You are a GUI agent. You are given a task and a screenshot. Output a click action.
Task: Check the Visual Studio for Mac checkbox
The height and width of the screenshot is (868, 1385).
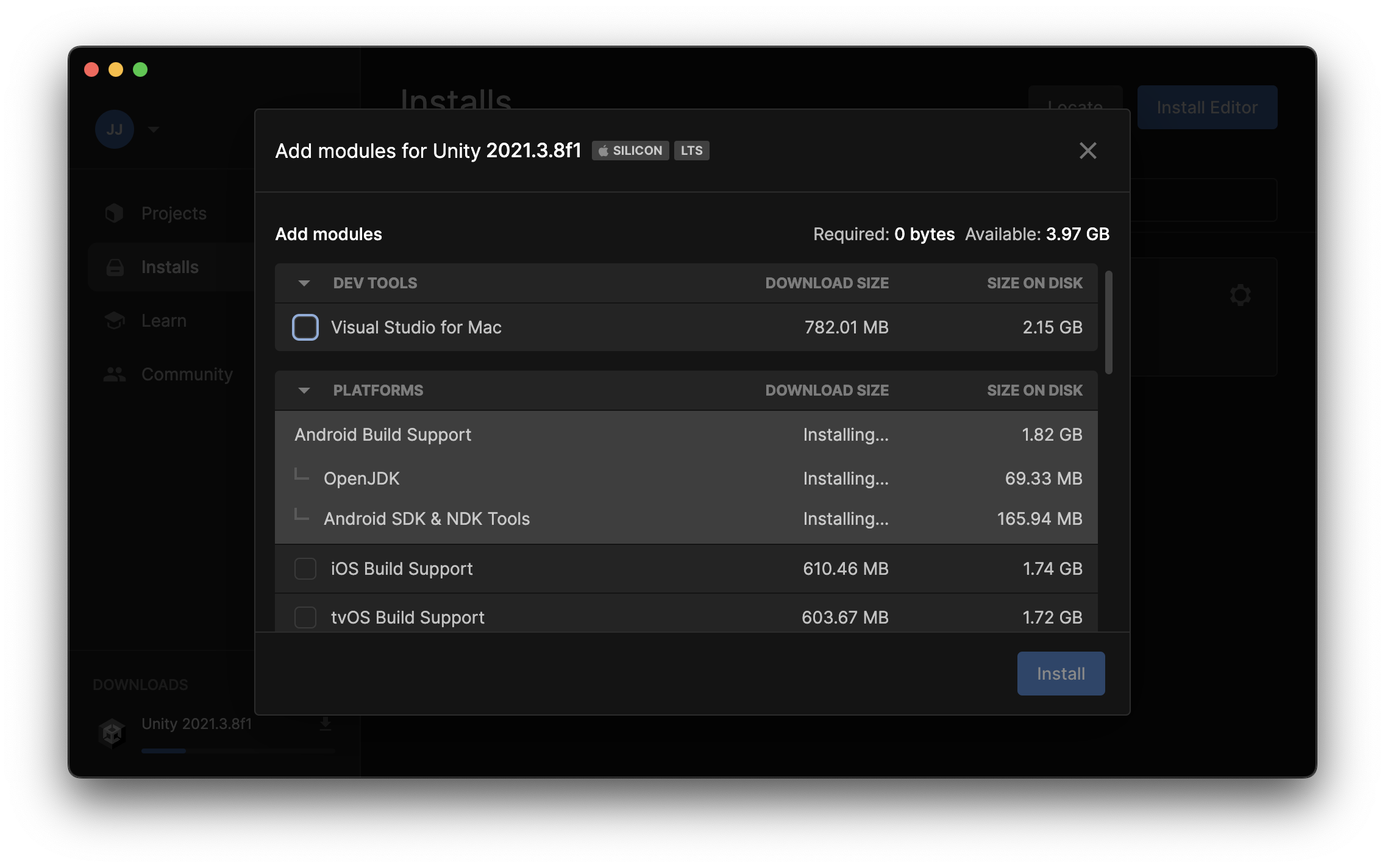(x=305, y=327)
